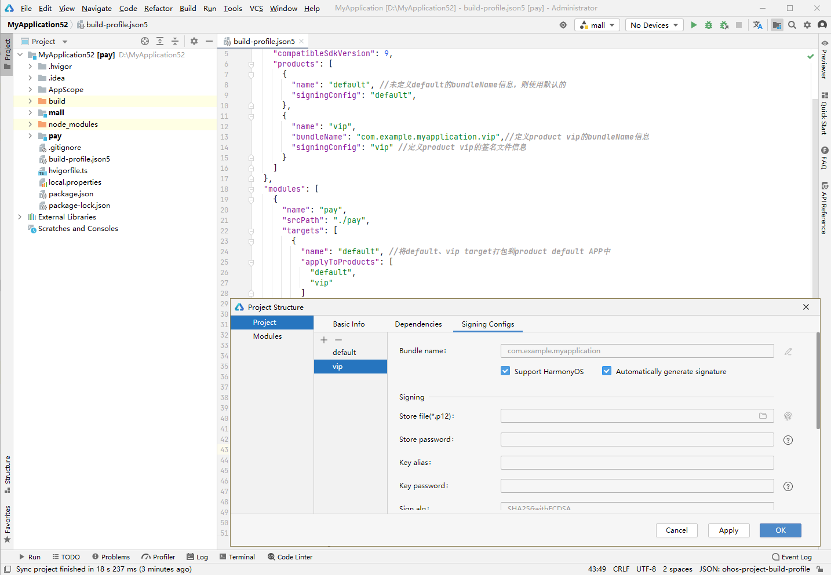Expand the node_modules folder
Screen dimensions: 832x576
point(30,124)
